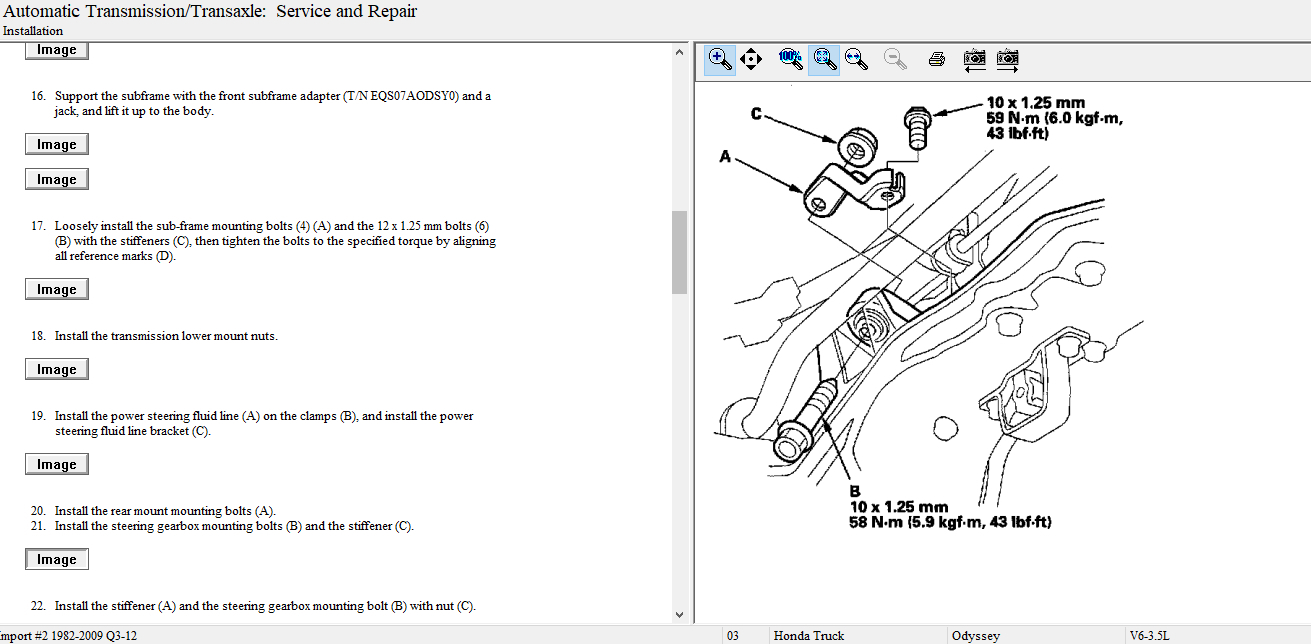Click step 18 'transmission lower mount nuts' text
1311x644 pixels.
pos(166,336)
